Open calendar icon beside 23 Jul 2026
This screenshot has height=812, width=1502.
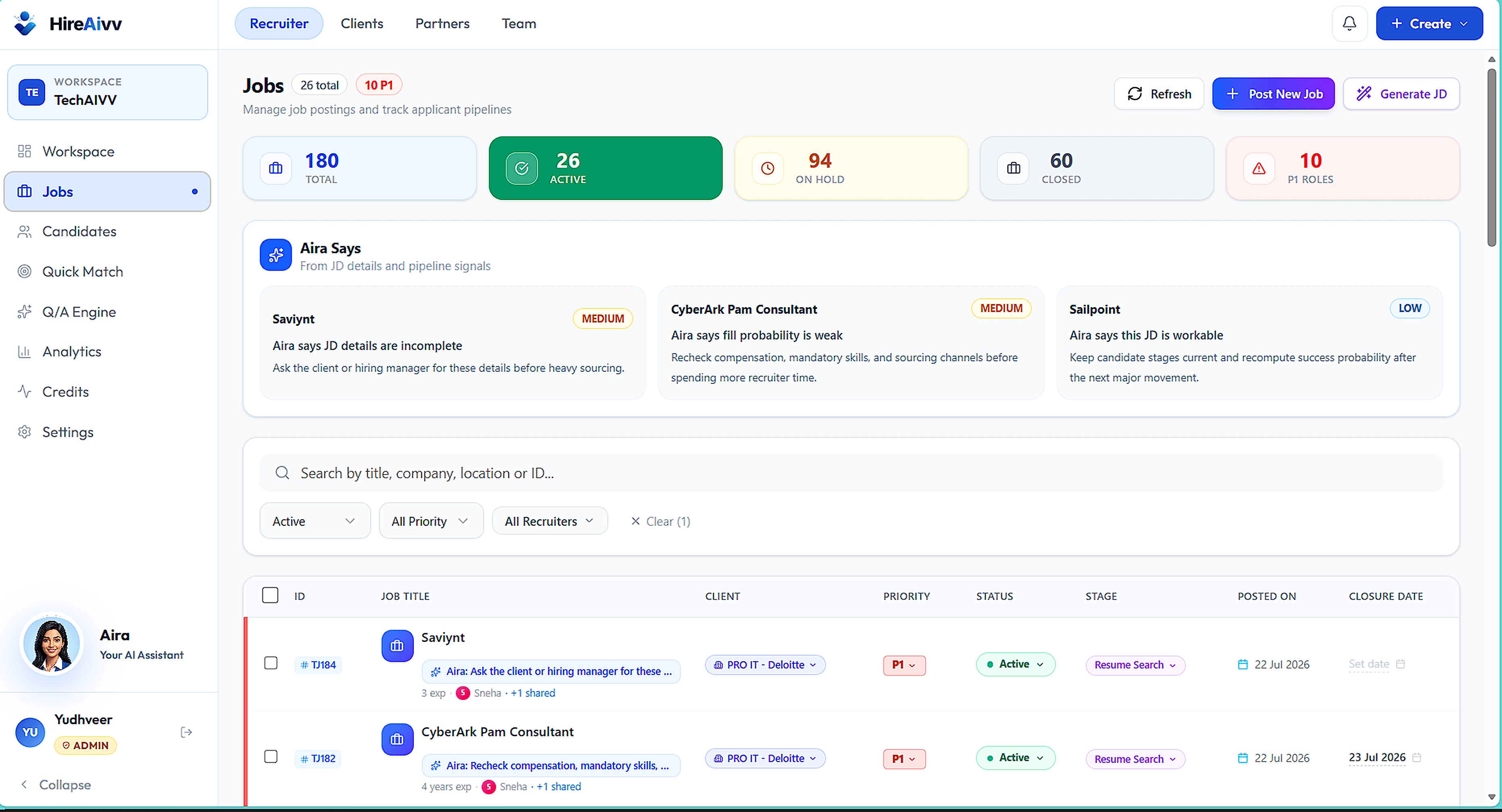(x=1417, y=757)
